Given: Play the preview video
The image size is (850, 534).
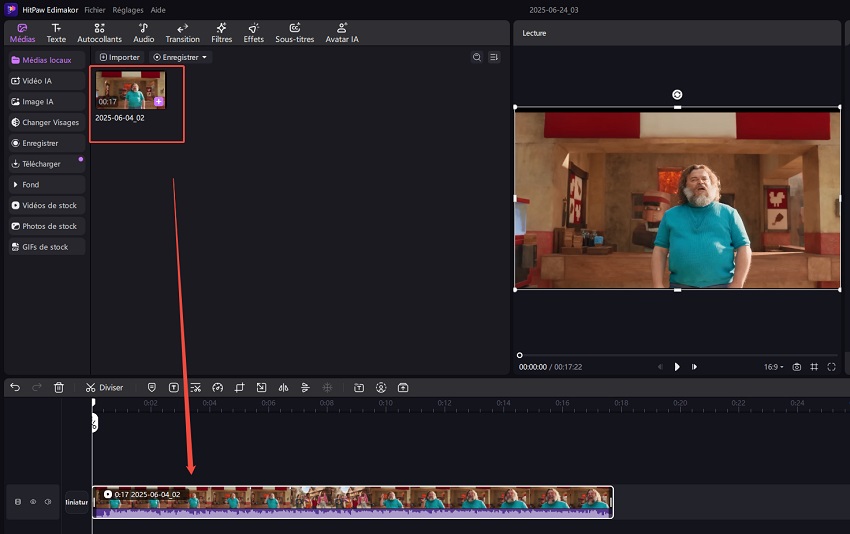Looking at the screenshot, I should [677, 367].
